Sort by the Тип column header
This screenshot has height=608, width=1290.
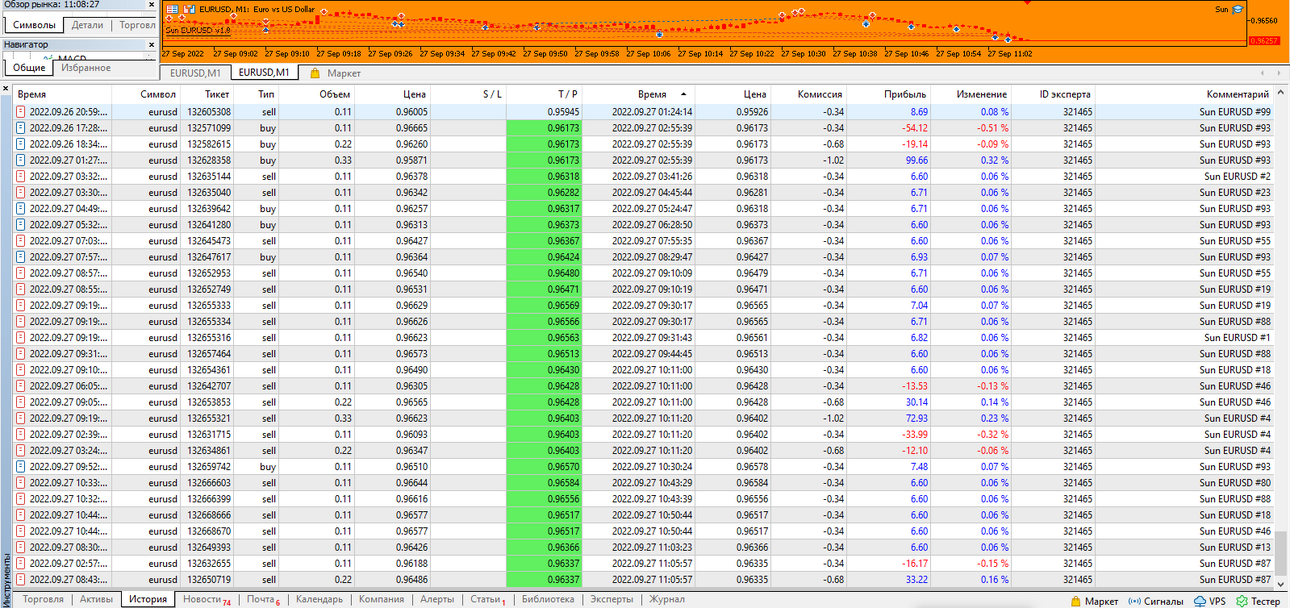point(257,94)
